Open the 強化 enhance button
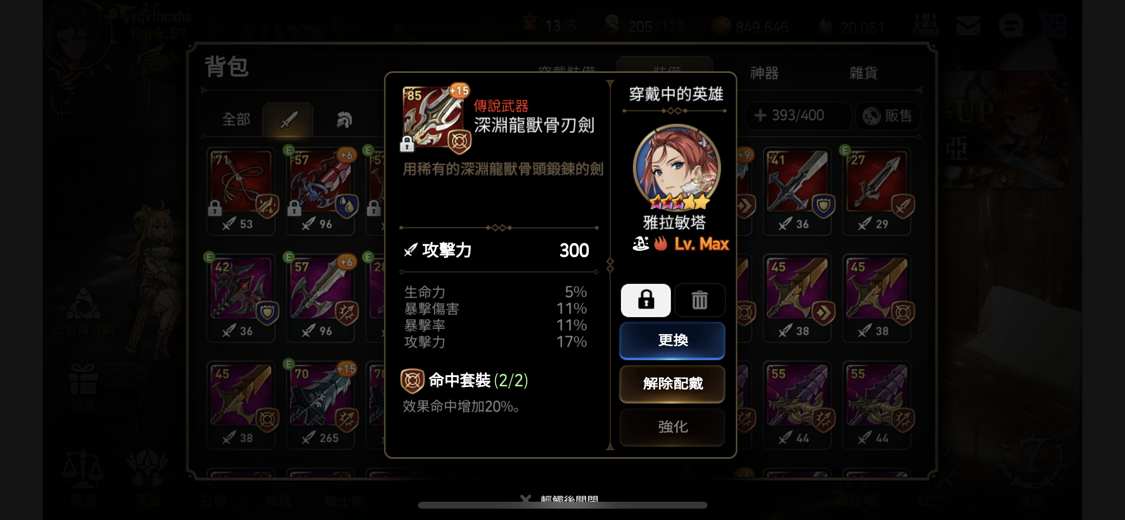 [672, 427]
